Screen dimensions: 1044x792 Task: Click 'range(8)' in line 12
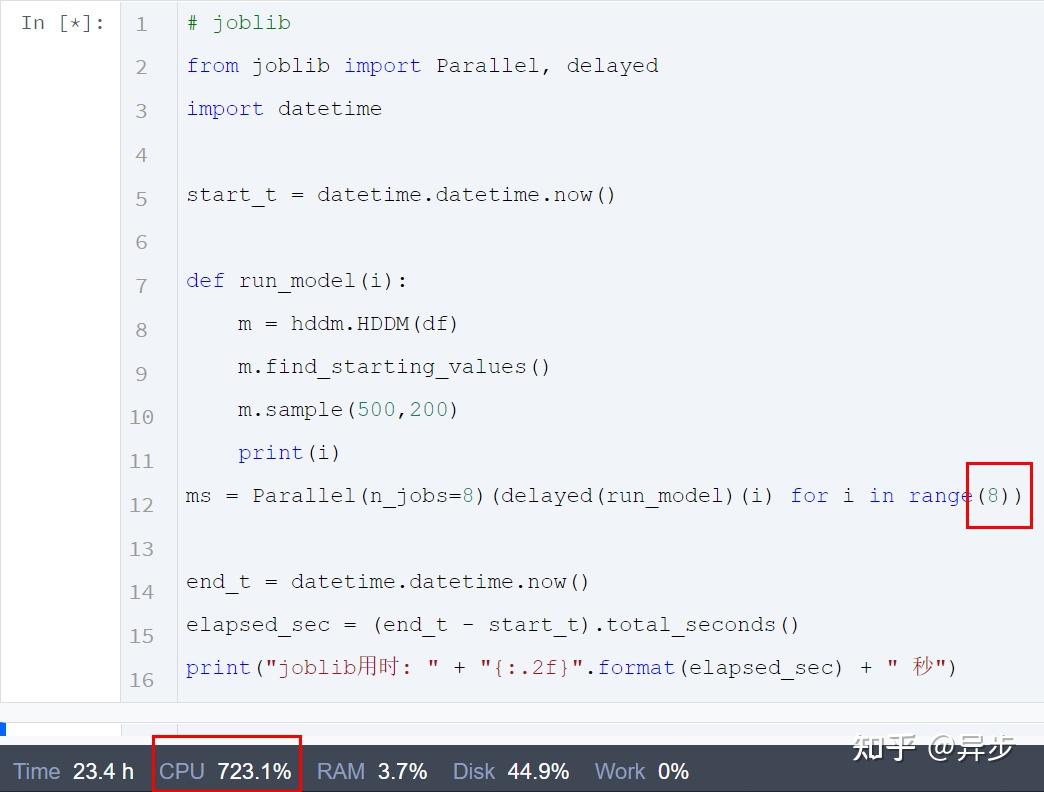tap(959, 496)
